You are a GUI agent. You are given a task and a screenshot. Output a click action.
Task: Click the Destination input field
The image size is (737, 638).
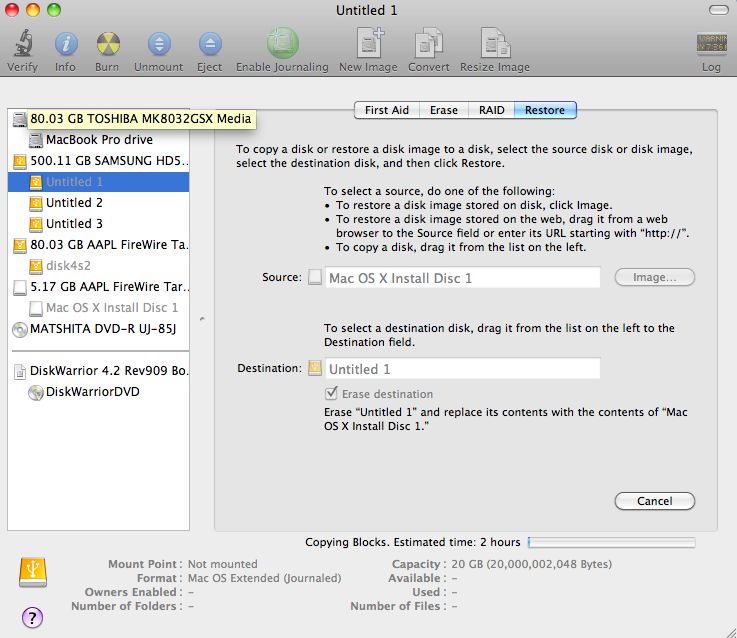point(463,369)
